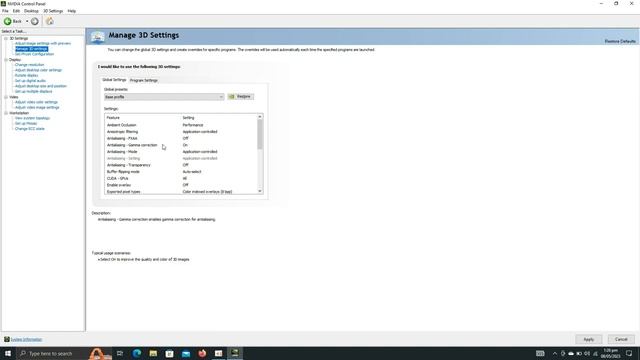Viewport: 640px width, 360px height.
Task: Collapse the Display tree node
Action: [x=6, y=60]
